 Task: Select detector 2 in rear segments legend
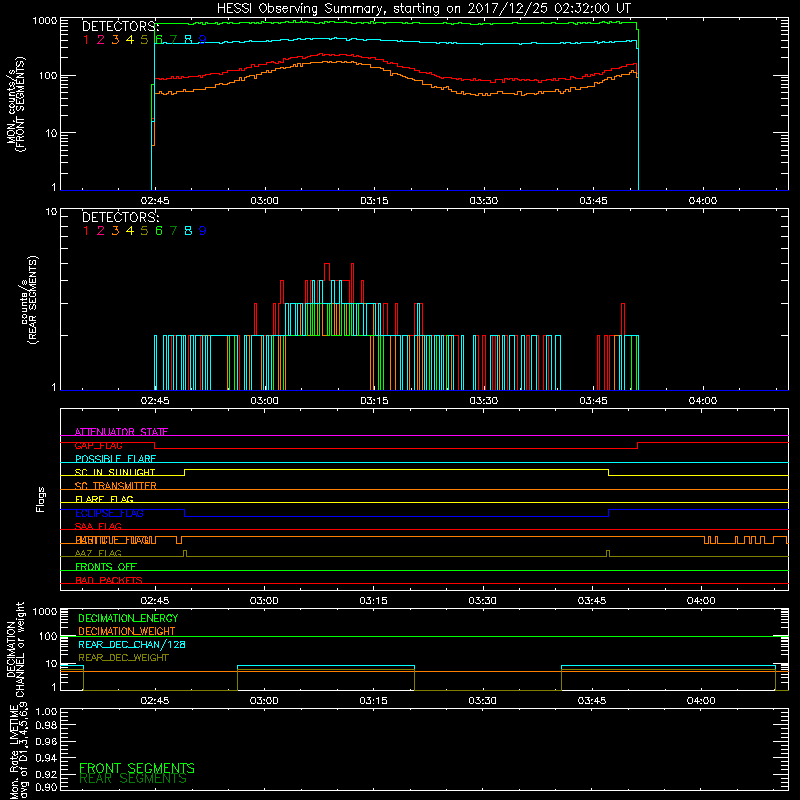click(x=101, y=231)
